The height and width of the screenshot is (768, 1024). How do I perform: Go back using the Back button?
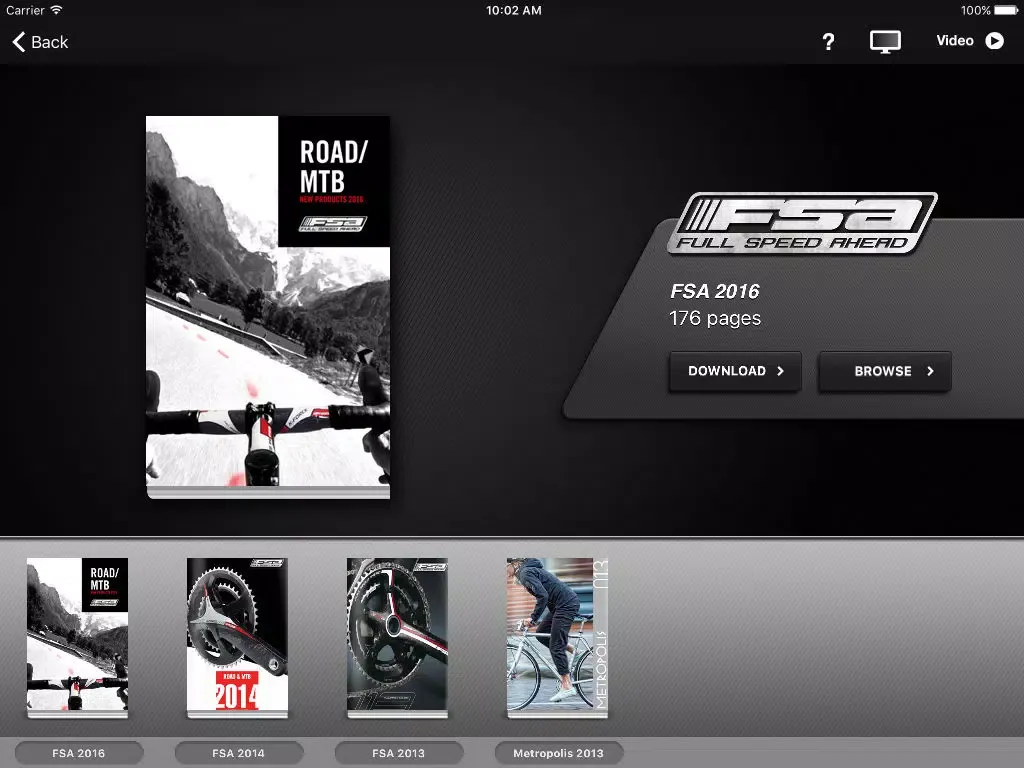(x=40, y=42)
